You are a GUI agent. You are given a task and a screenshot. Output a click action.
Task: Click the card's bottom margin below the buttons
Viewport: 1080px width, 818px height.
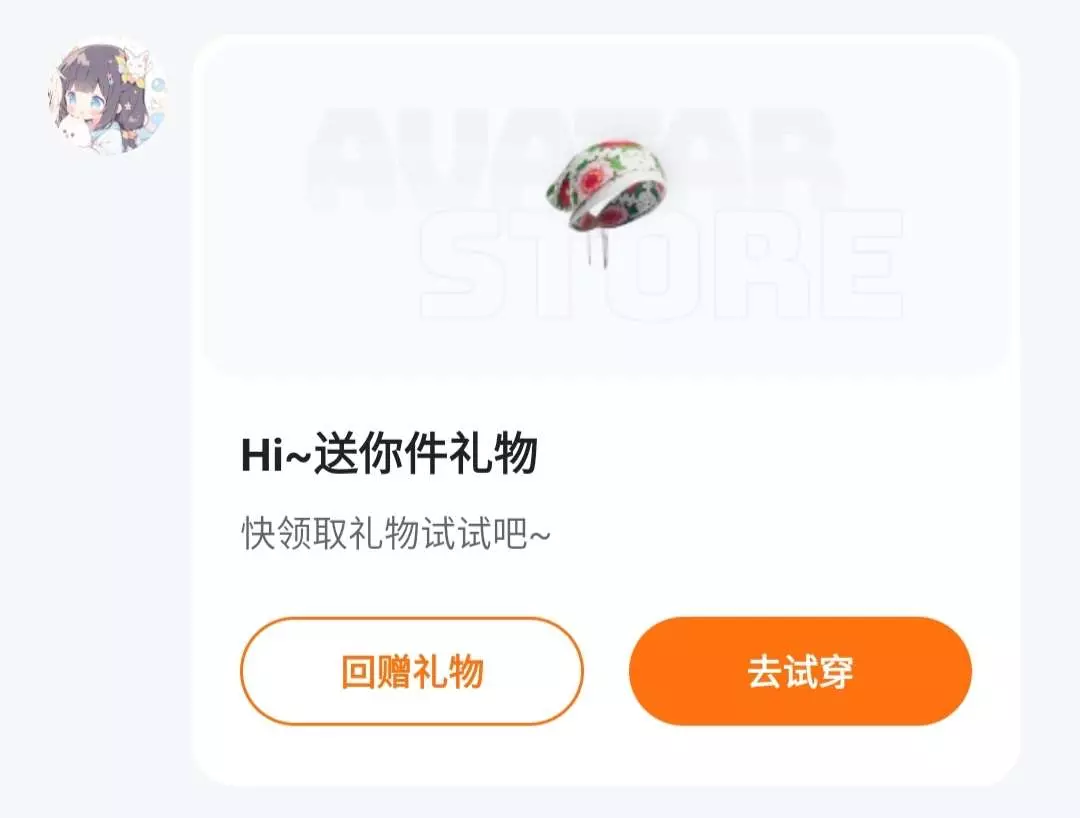click(606, 754)
